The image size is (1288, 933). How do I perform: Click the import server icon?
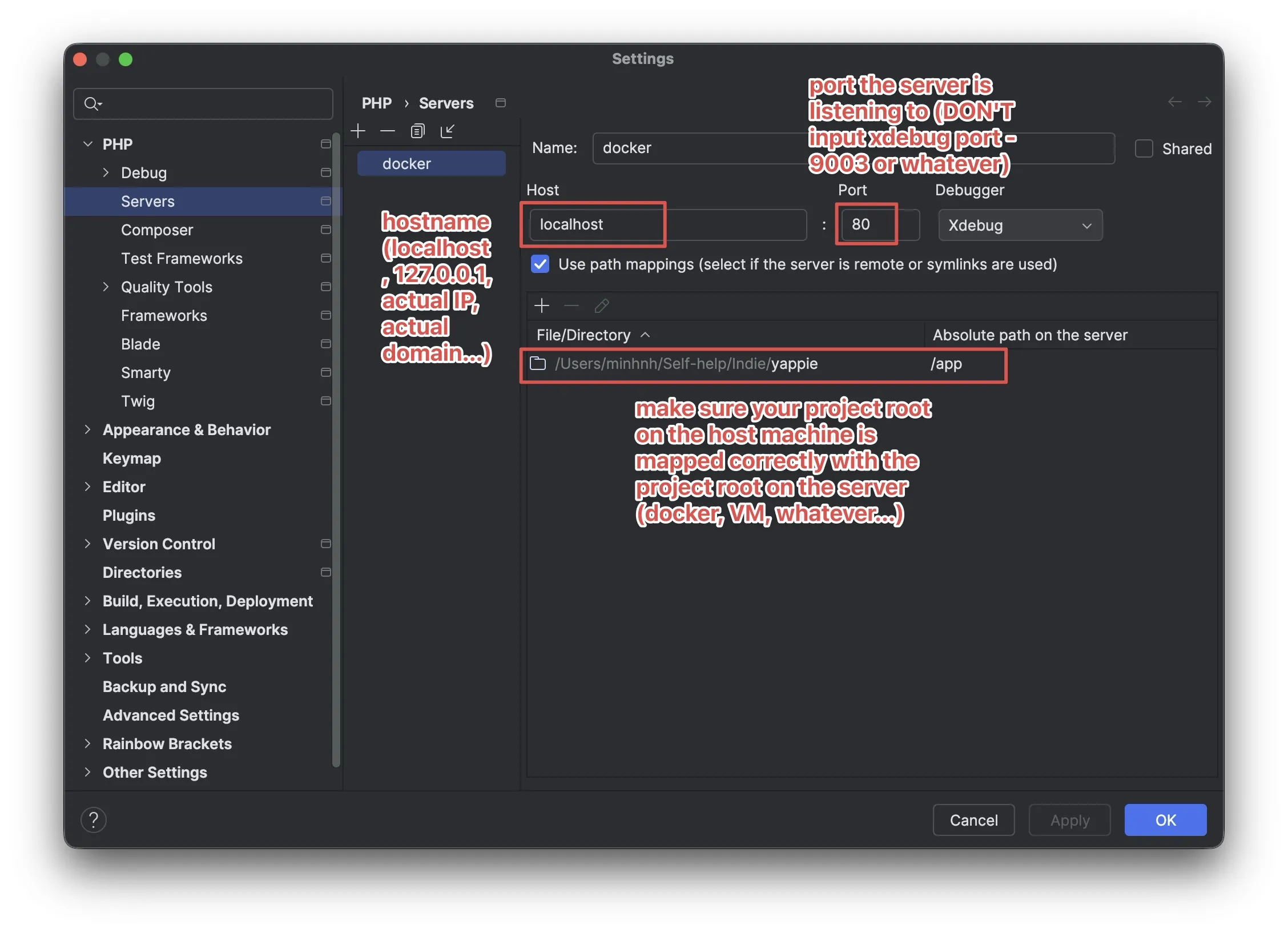[447, 131]
